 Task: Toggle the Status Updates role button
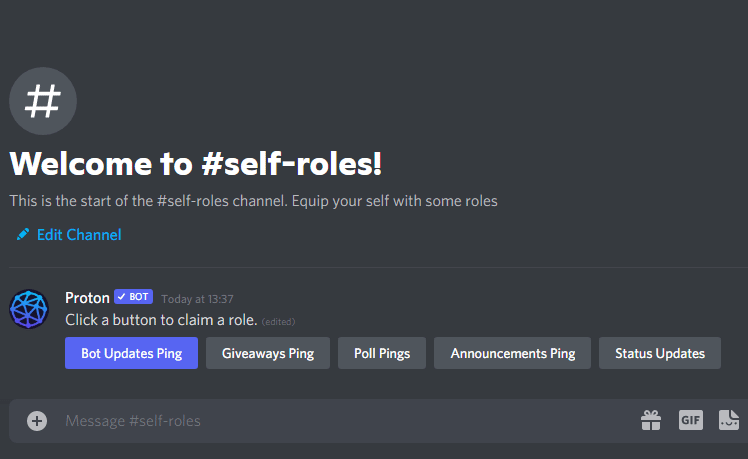pos(660,353)
